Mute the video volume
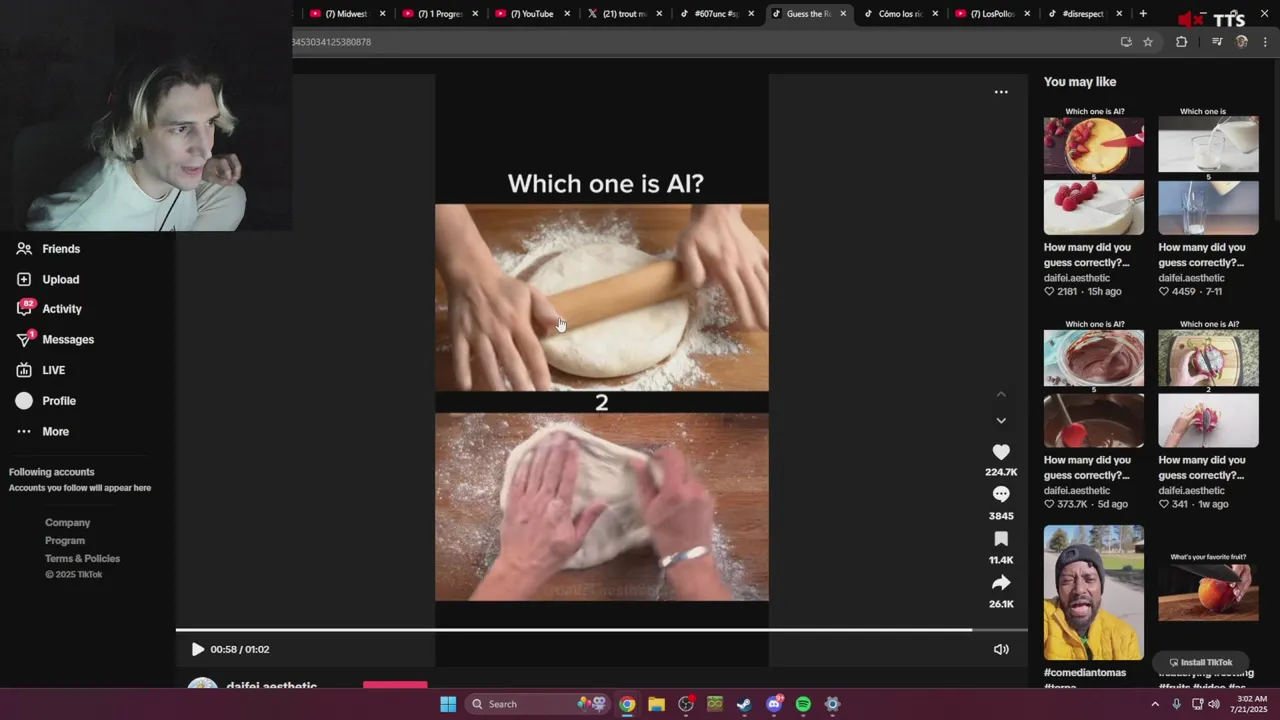Image resolution: width=1280 pixels, height=720 pixels. [x=1001, y=650]
